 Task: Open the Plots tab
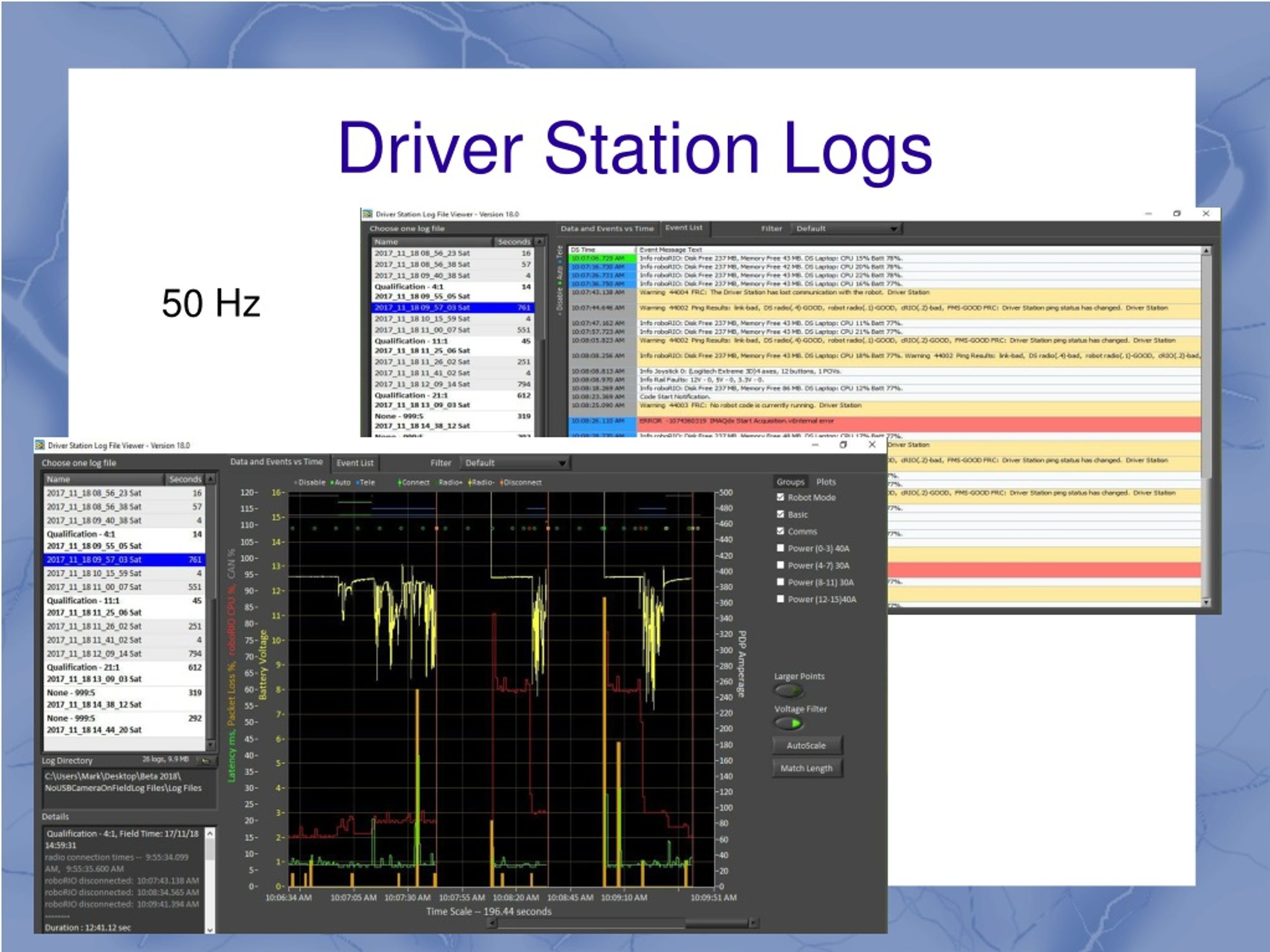tap(825, 482)
